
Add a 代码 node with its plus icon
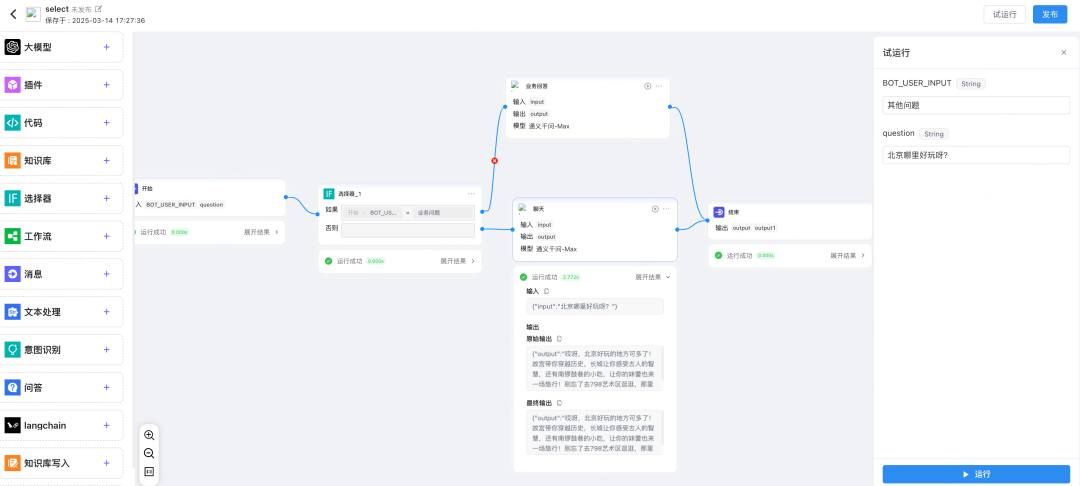106,123
